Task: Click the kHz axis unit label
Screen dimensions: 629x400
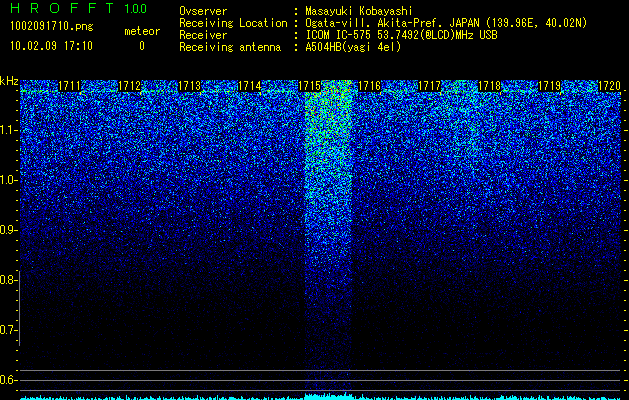Action: point(9,81)
